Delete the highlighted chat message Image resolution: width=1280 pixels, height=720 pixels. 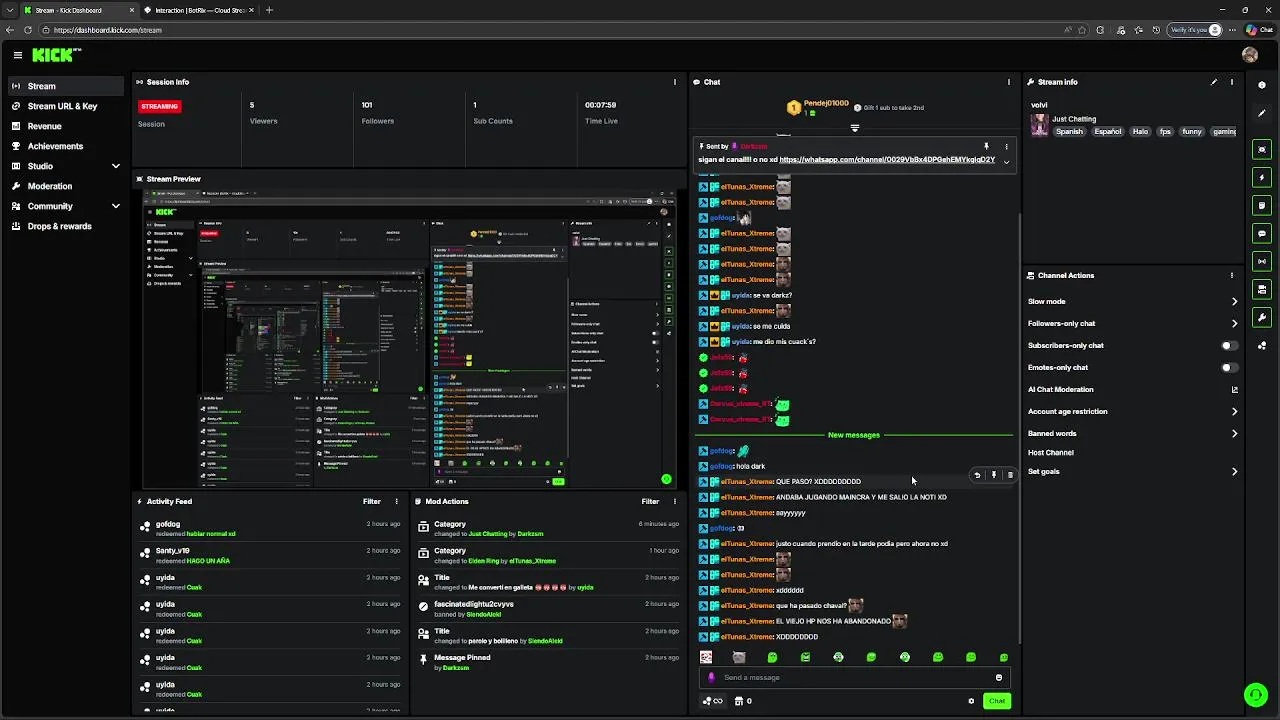1010,475
